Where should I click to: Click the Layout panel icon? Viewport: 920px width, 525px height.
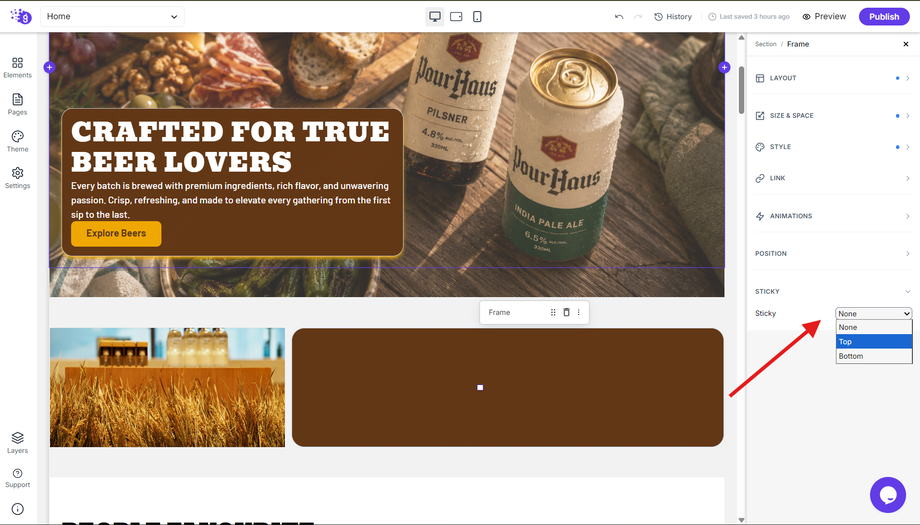[760, 78]
